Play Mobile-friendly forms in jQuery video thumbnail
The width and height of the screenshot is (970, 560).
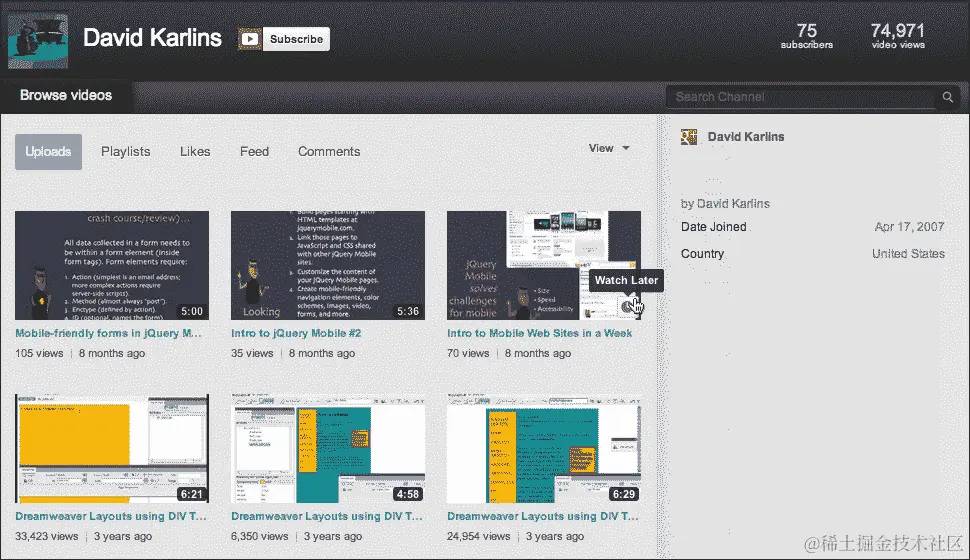click(x=112, y=265)
